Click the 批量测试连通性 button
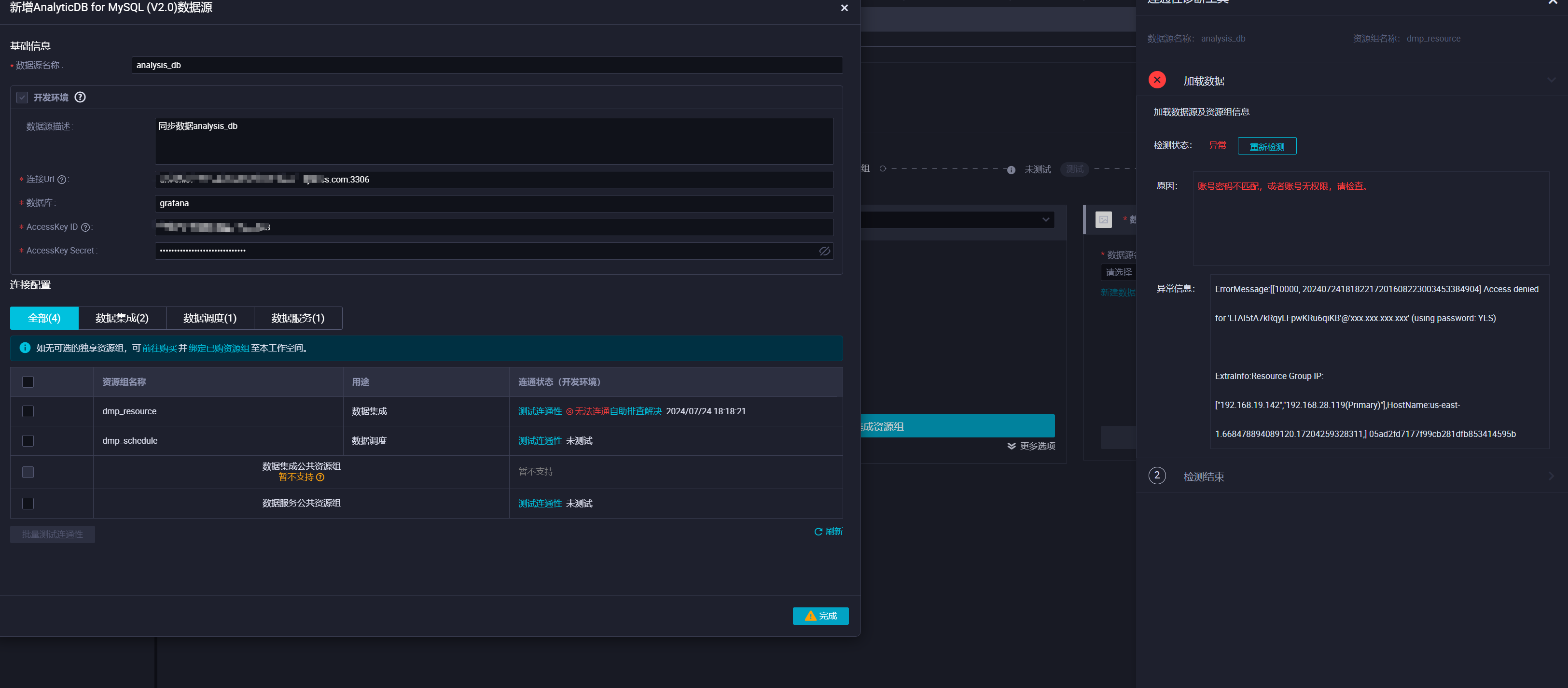The width and height of the screenshot is (1568, 688). coord(52,534)
